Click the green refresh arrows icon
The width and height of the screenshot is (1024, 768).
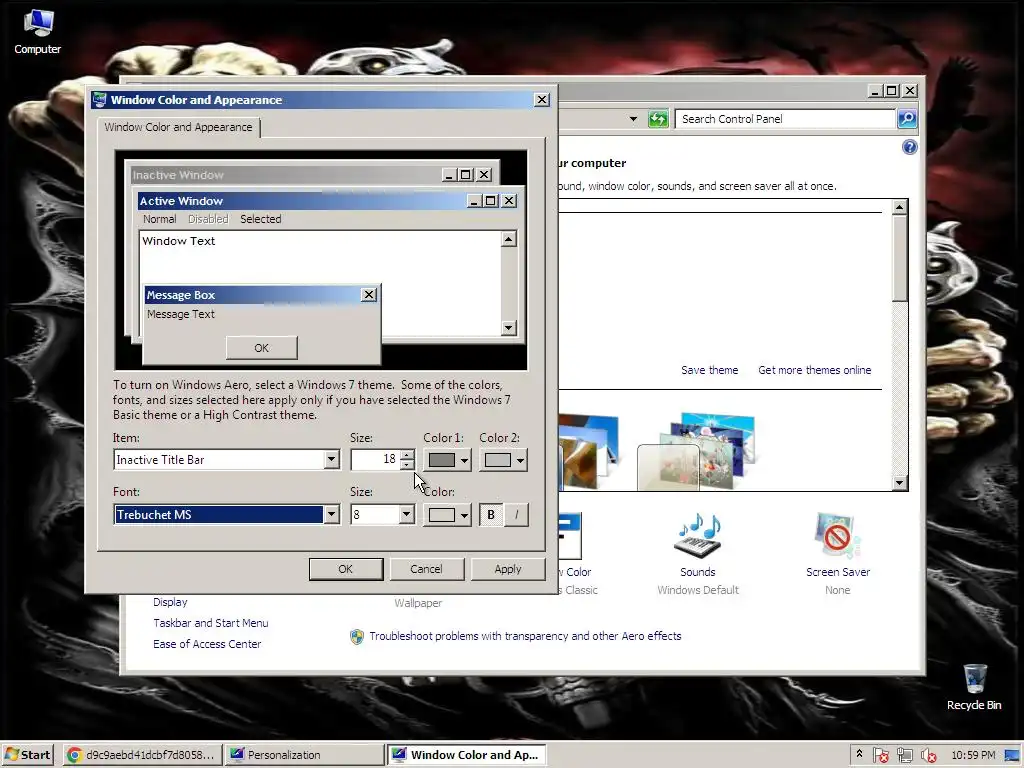[x=658, y=119]
